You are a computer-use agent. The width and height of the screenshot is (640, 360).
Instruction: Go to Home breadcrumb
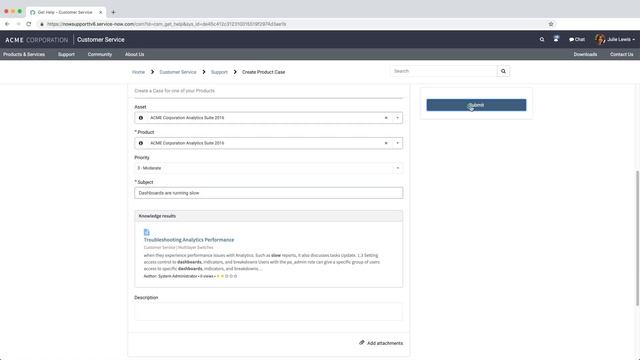(x=138, y=72)
